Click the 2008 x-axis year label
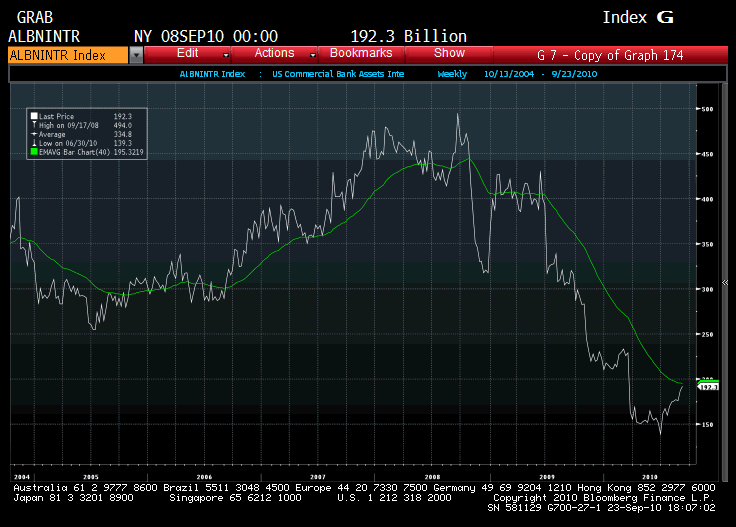Viewport: 736px width, 527px height. coord(432,477)
